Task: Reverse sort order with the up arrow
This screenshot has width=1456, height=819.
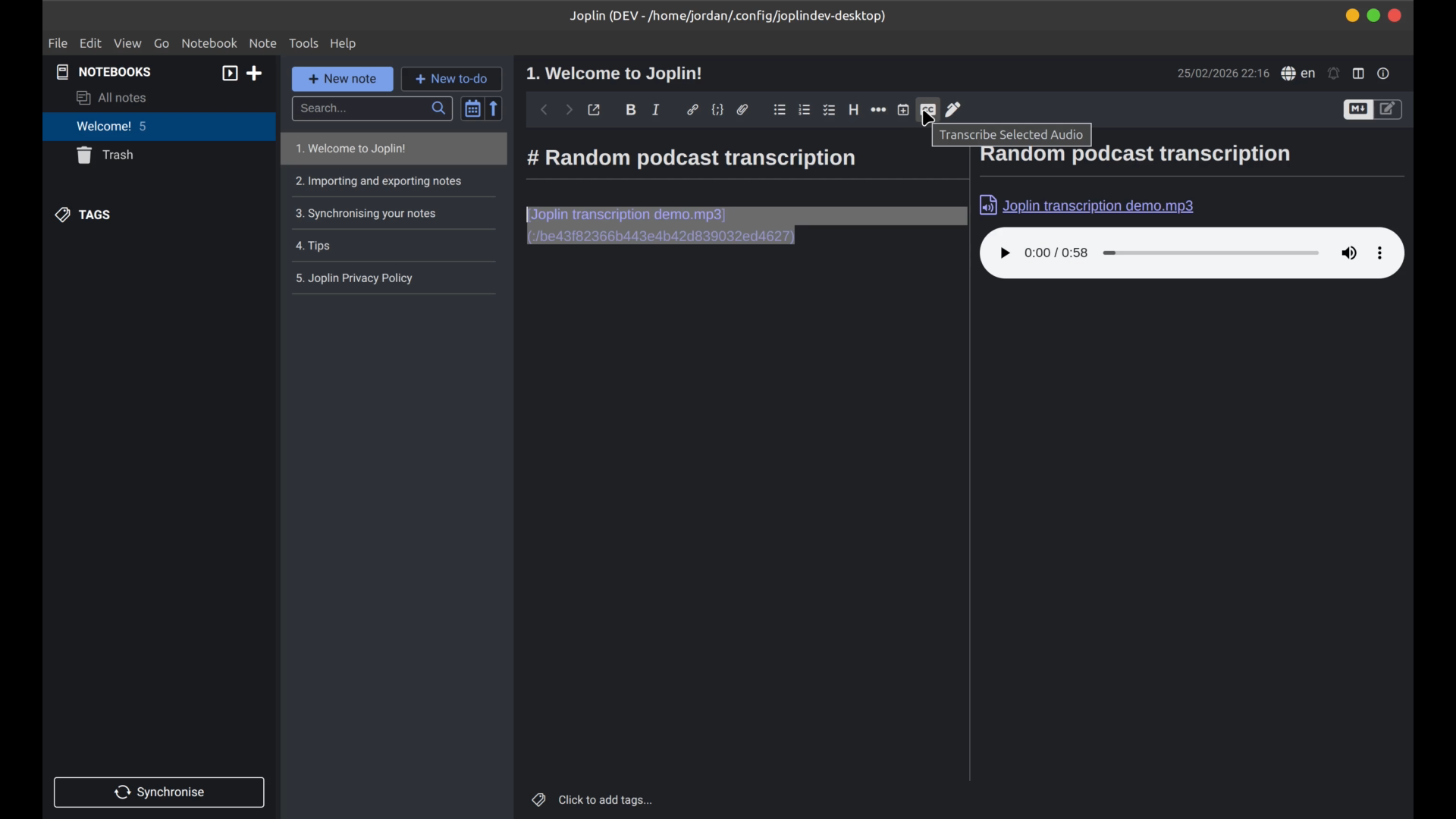Action: [x=494, y=108]
